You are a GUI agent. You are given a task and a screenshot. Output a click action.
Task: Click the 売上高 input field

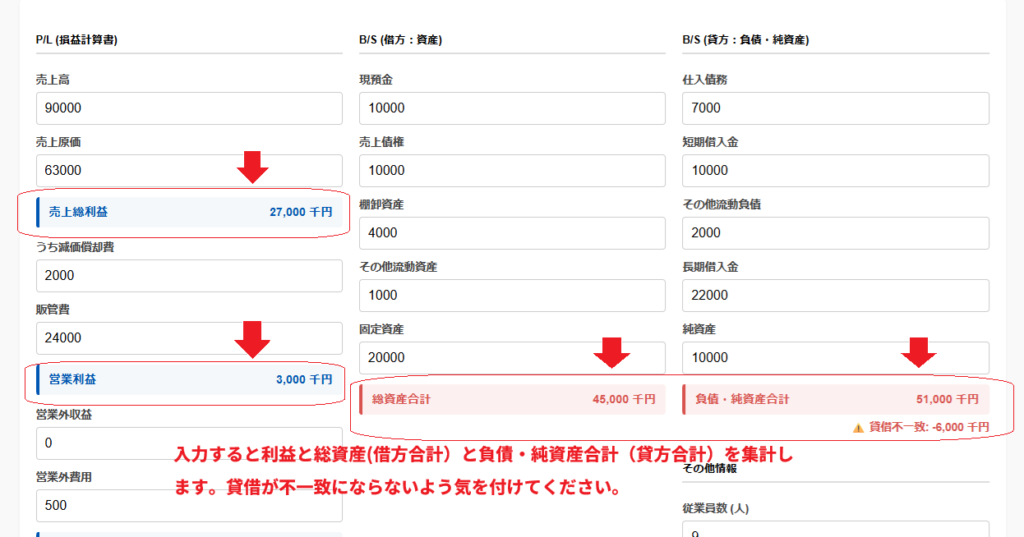(x=188, y=108)
